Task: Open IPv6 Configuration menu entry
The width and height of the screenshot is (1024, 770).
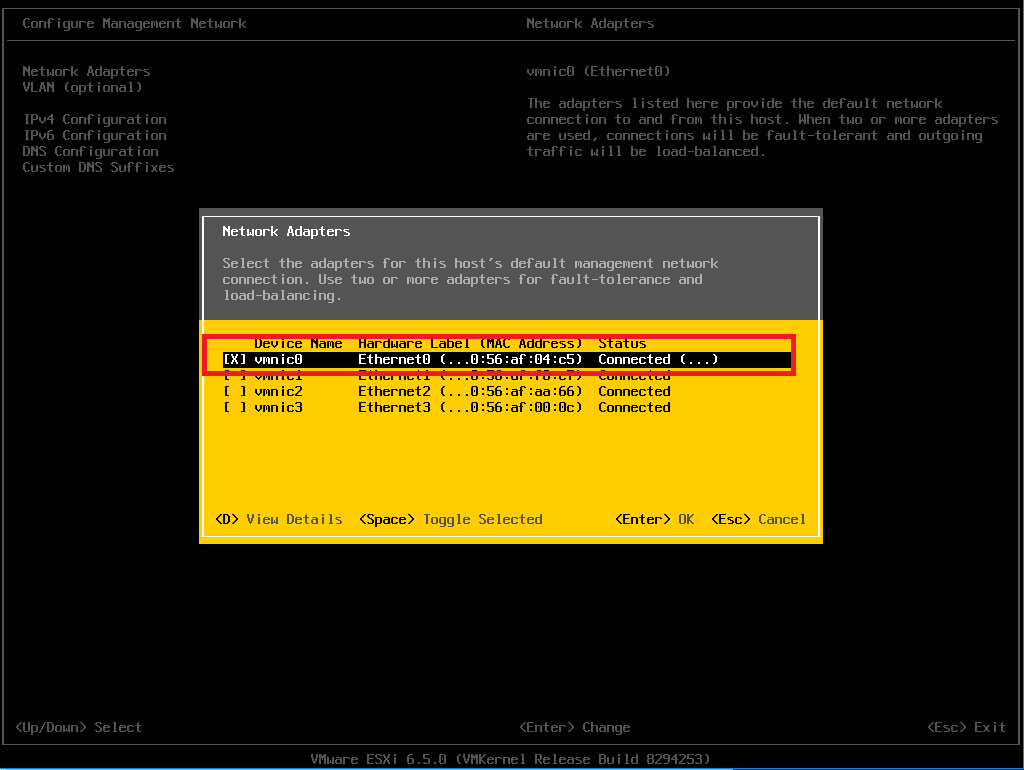Action: click(x=95, y=135)
